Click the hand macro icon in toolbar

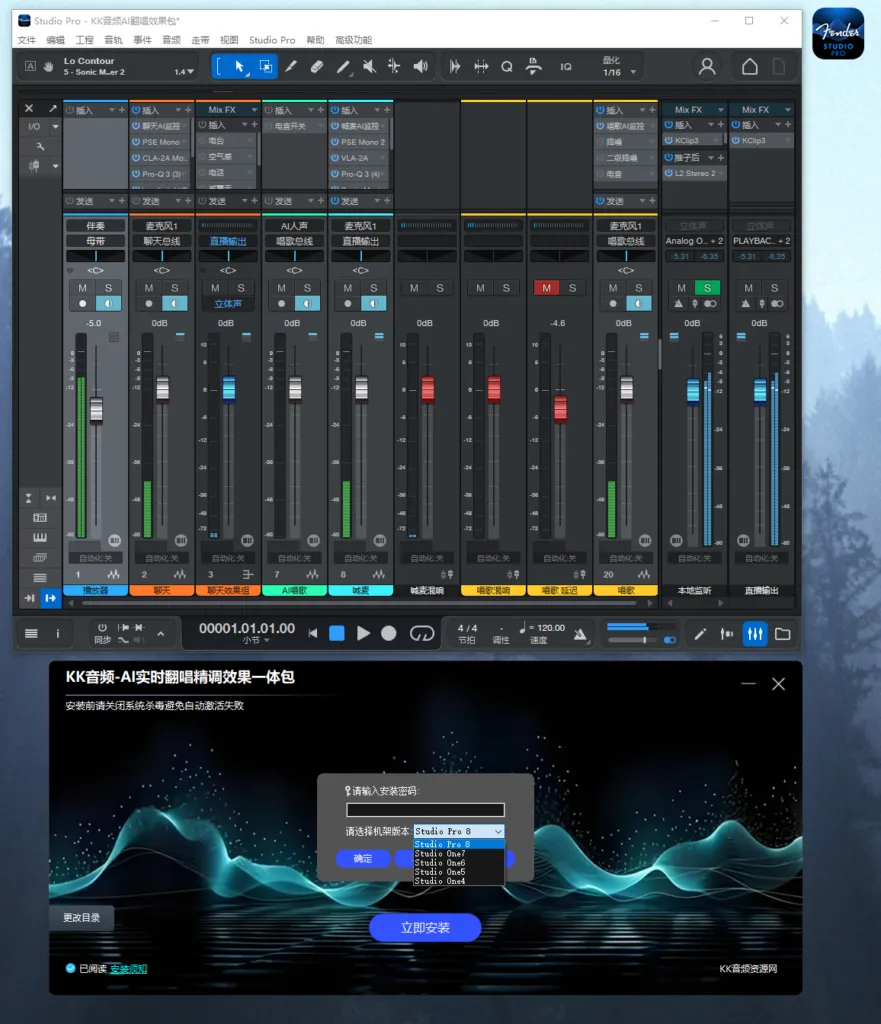pyautogui.click(x=49, y=67)
